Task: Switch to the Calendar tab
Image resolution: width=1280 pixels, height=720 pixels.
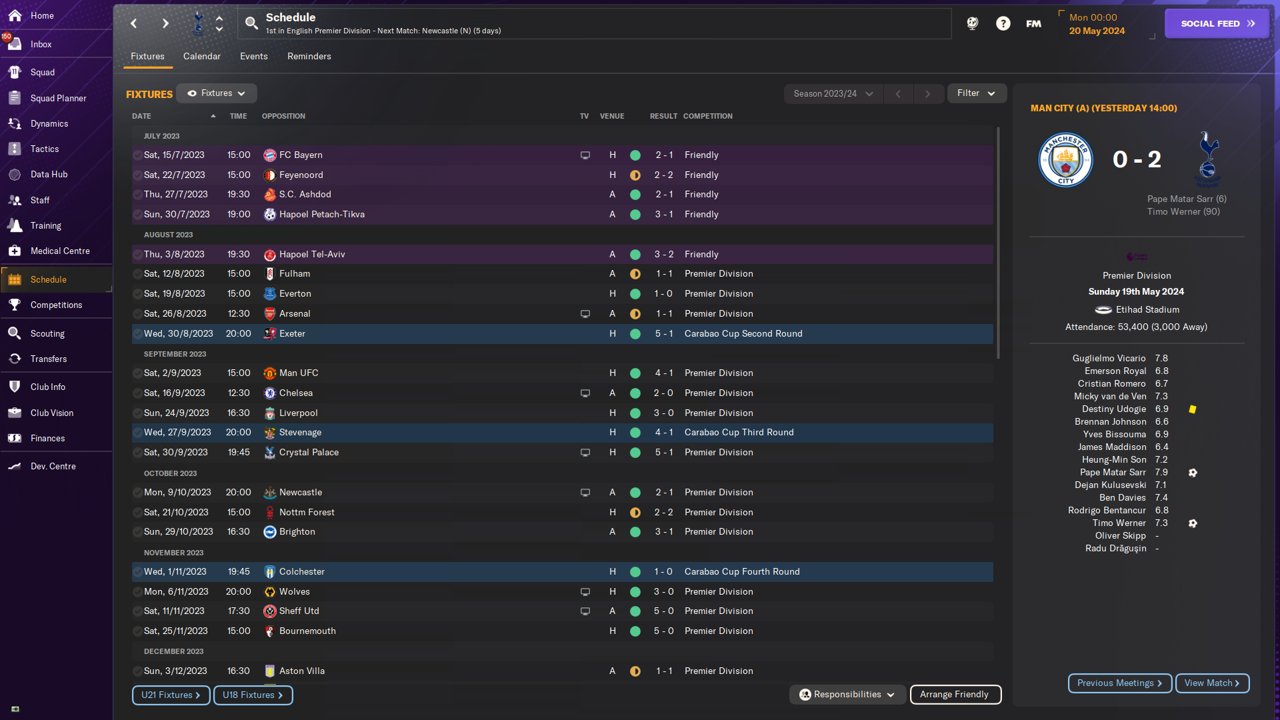Action: 201,56
